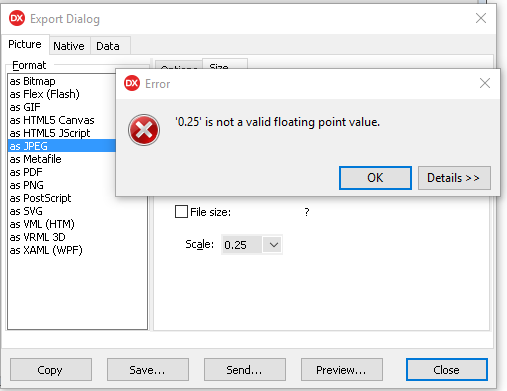This screenshot has width=507, height=391.
Task: Switch to the Native tab
Action: click(69, 46)
